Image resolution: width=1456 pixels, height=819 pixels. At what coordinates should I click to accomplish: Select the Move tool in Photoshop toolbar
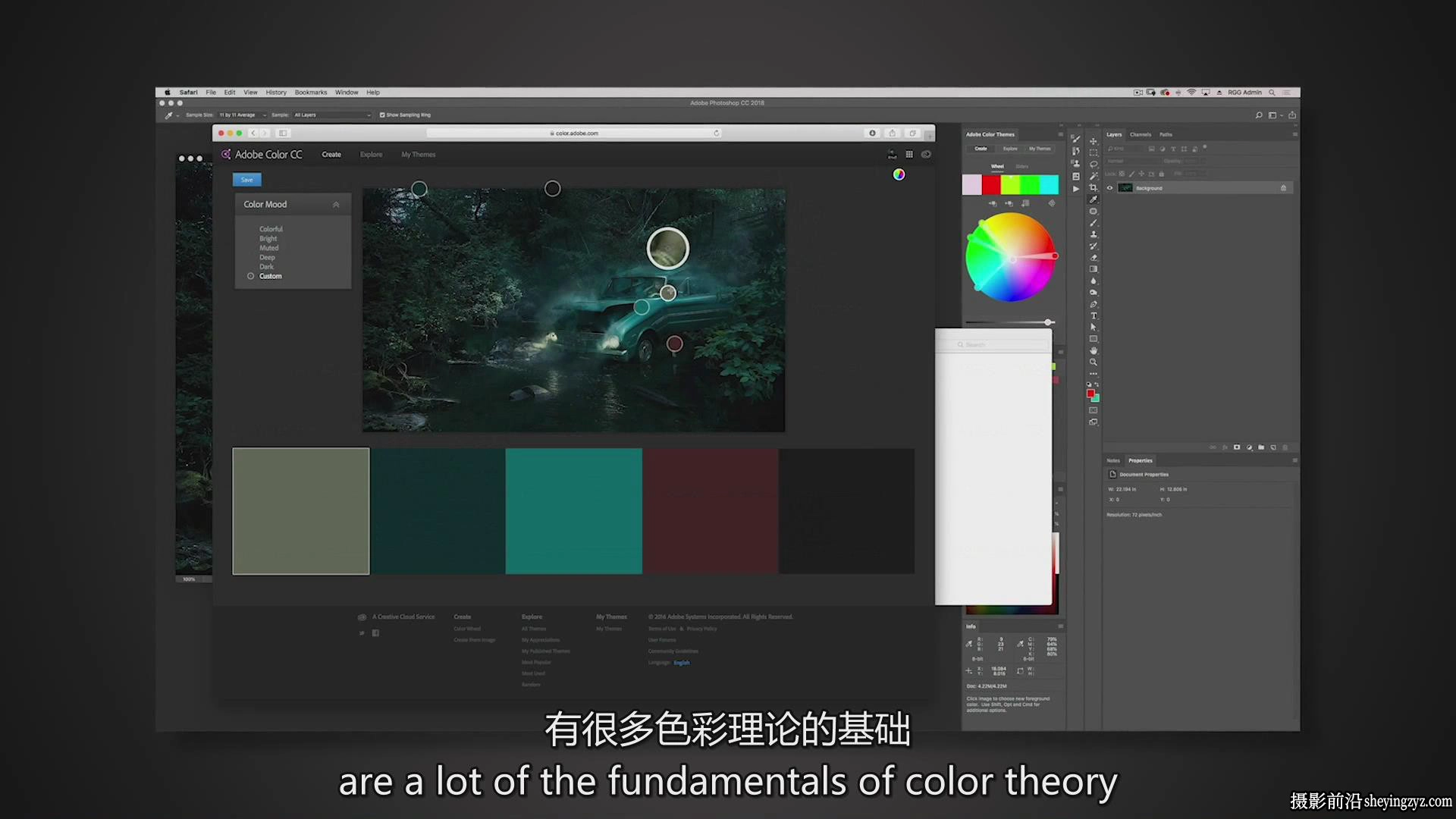[x=1094, y=141]
